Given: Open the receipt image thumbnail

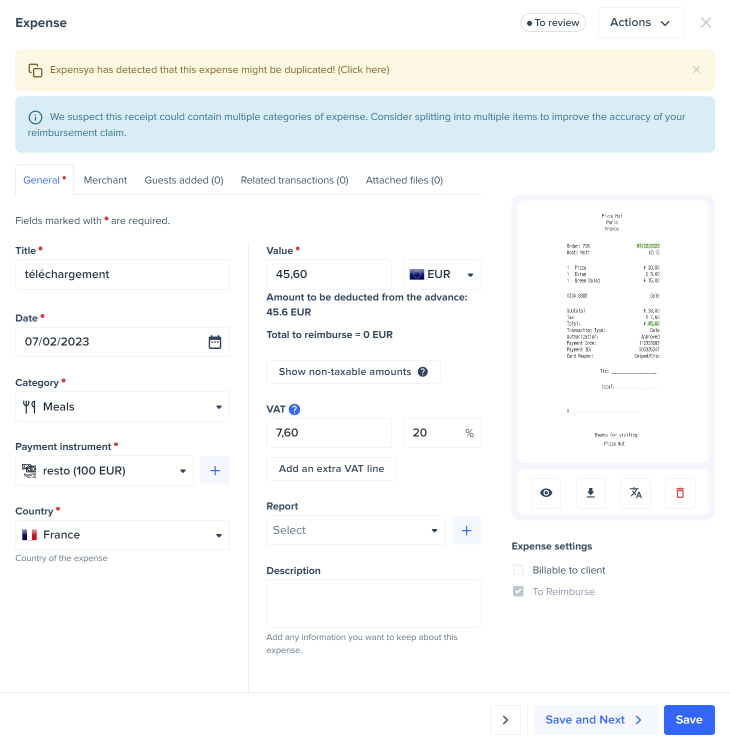Looking at the screenshot, I should tap(613, 331).
